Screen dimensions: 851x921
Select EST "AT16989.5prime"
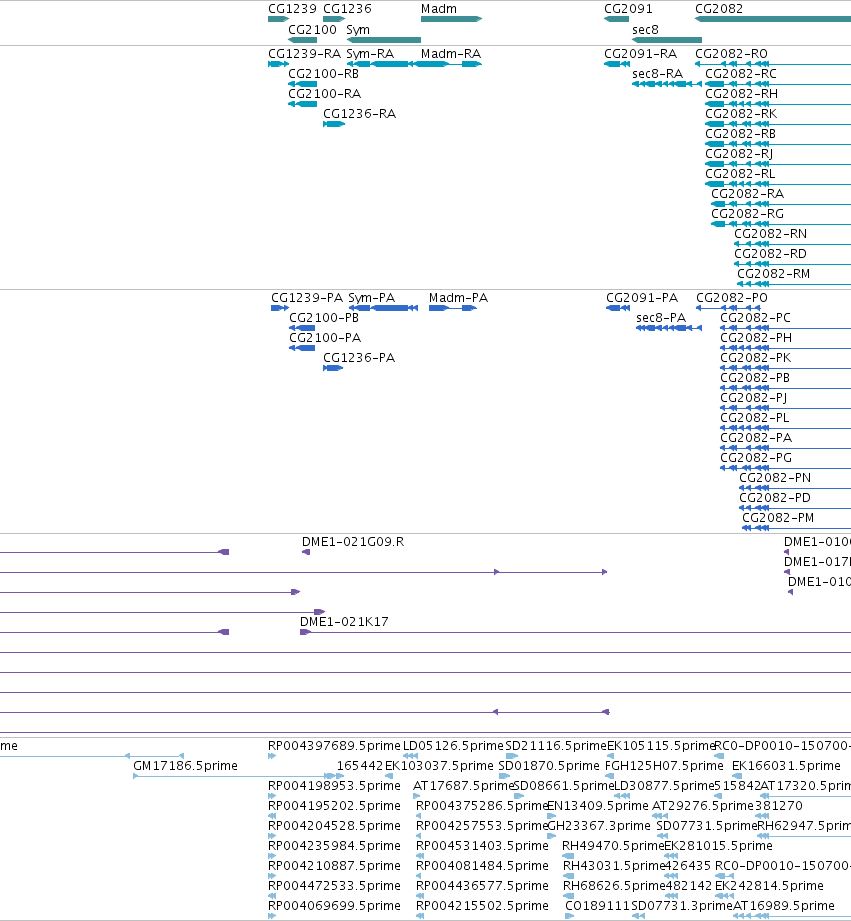coord(784,906)
